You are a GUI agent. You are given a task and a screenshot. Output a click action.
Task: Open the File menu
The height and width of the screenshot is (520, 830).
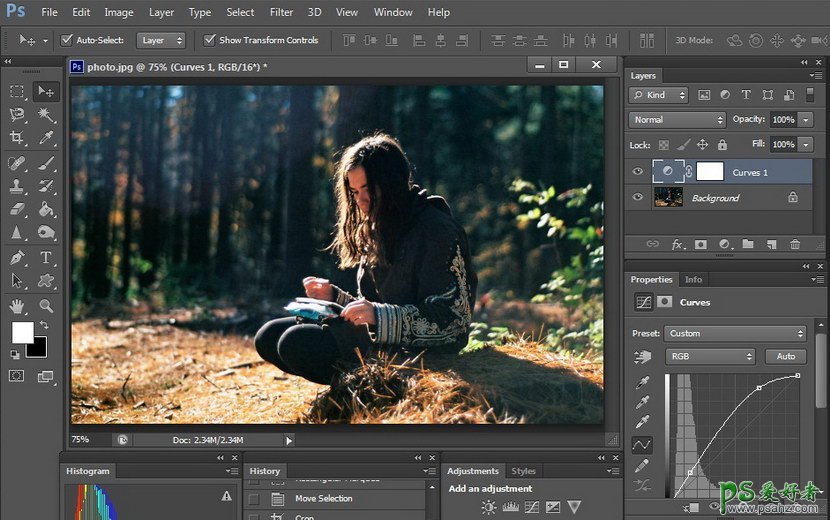49,12
